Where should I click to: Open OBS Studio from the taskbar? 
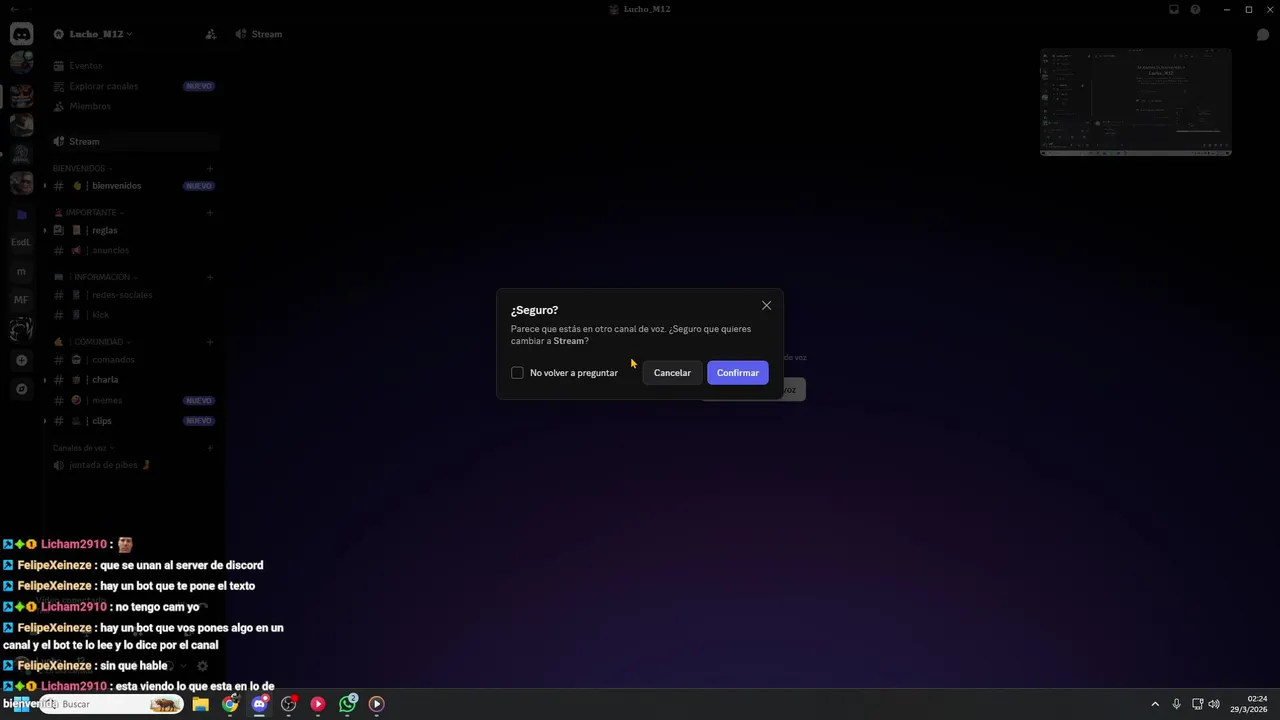[x=289, y=704]
